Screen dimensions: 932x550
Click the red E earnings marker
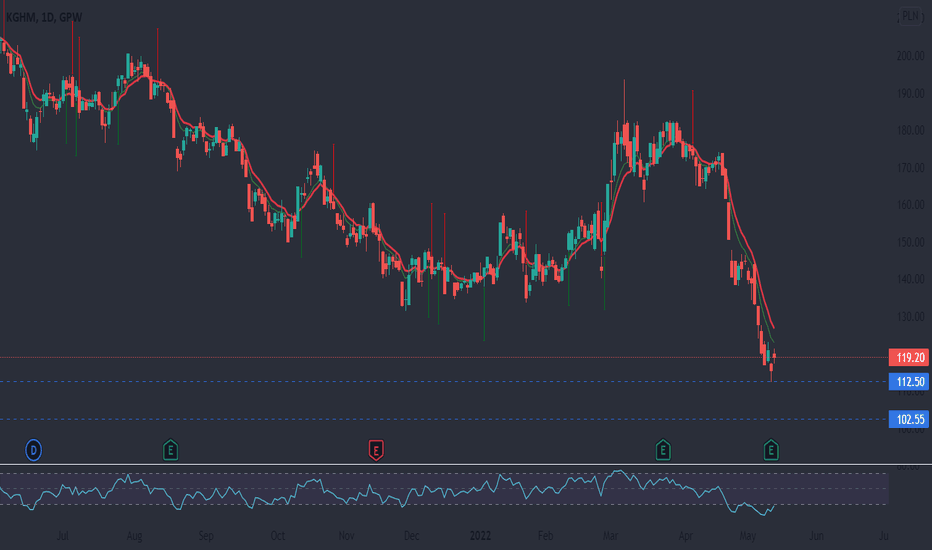click(376, 450)
